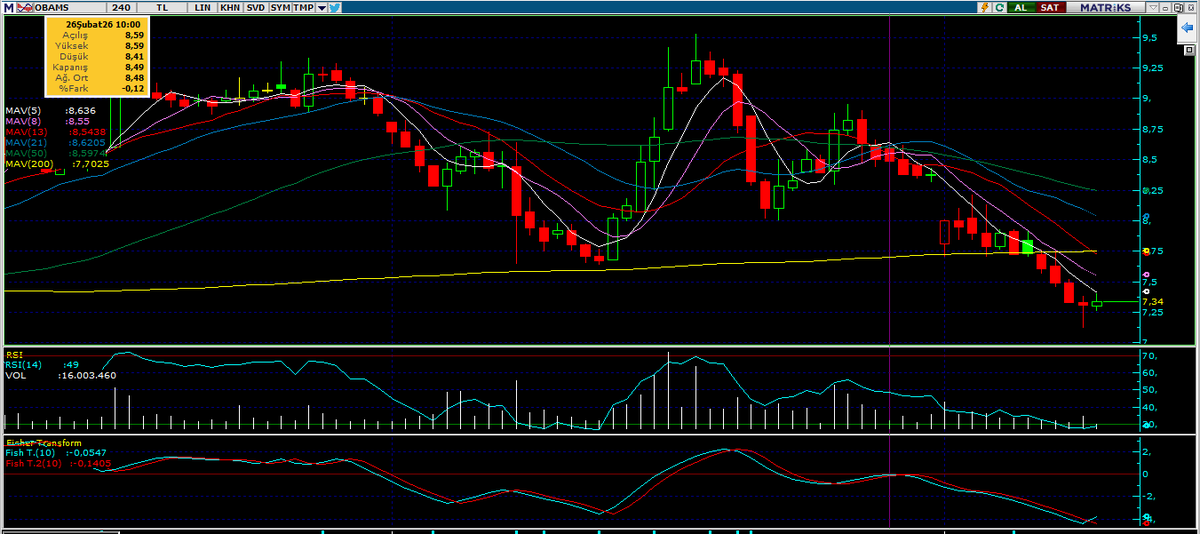Click the MATRIKS logo button
The image size is (1200, 534).
point(1105,7)
